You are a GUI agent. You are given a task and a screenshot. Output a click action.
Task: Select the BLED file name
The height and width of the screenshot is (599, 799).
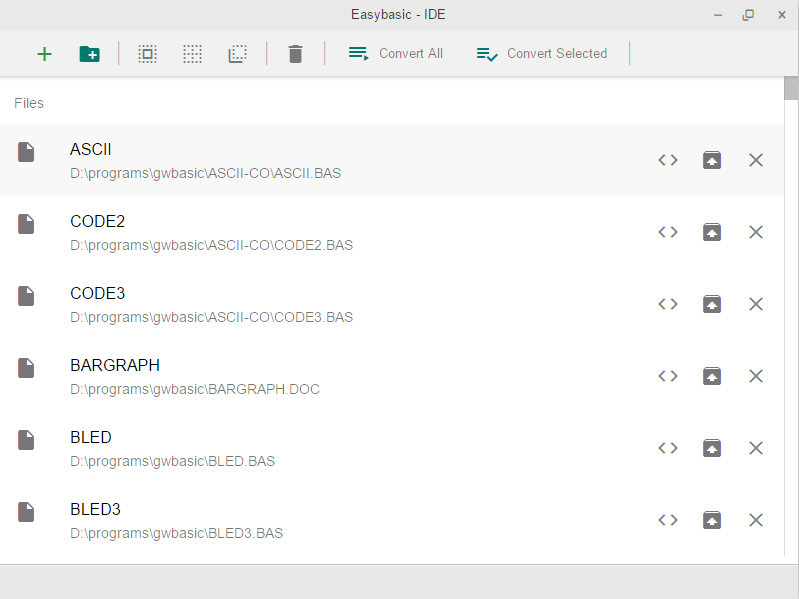91,438
